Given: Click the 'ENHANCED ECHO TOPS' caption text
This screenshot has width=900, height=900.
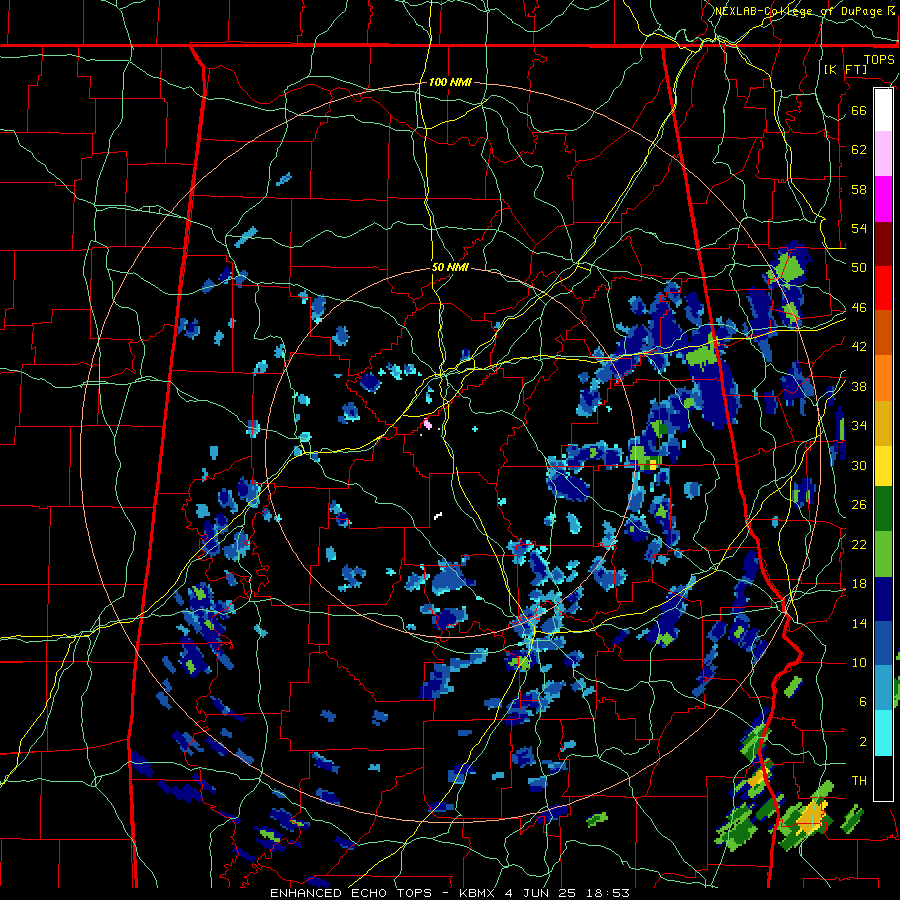Looking at the screenshot, I should (351, 893).
